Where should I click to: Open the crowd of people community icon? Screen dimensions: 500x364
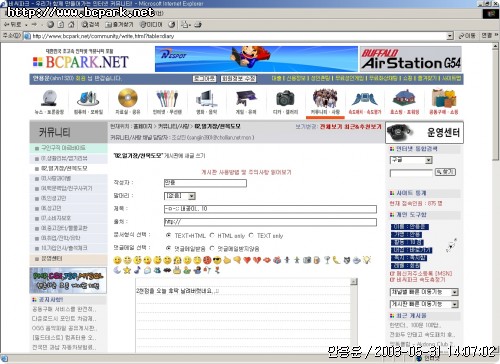(325, 98)
